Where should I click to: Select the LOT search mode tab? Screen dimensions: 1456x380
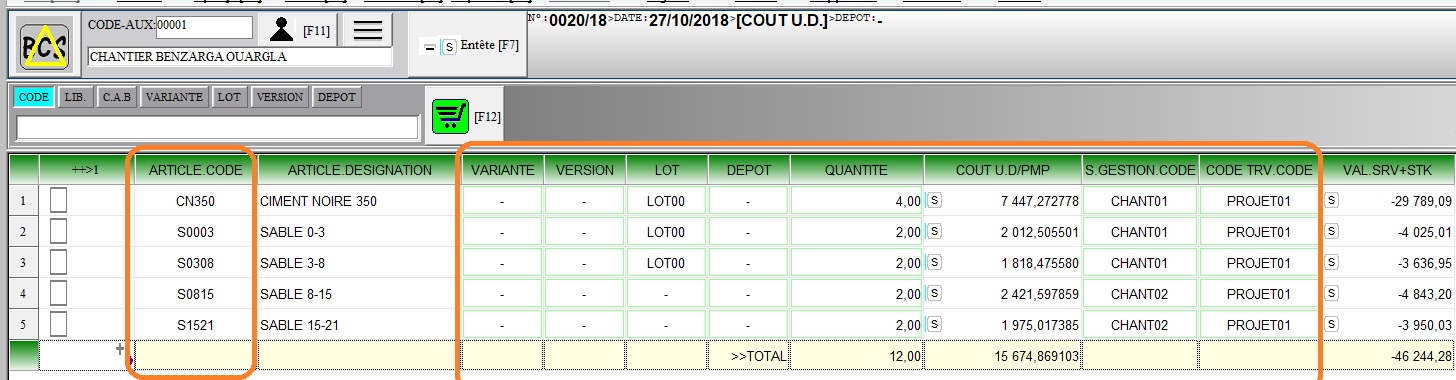click(229, 97)
